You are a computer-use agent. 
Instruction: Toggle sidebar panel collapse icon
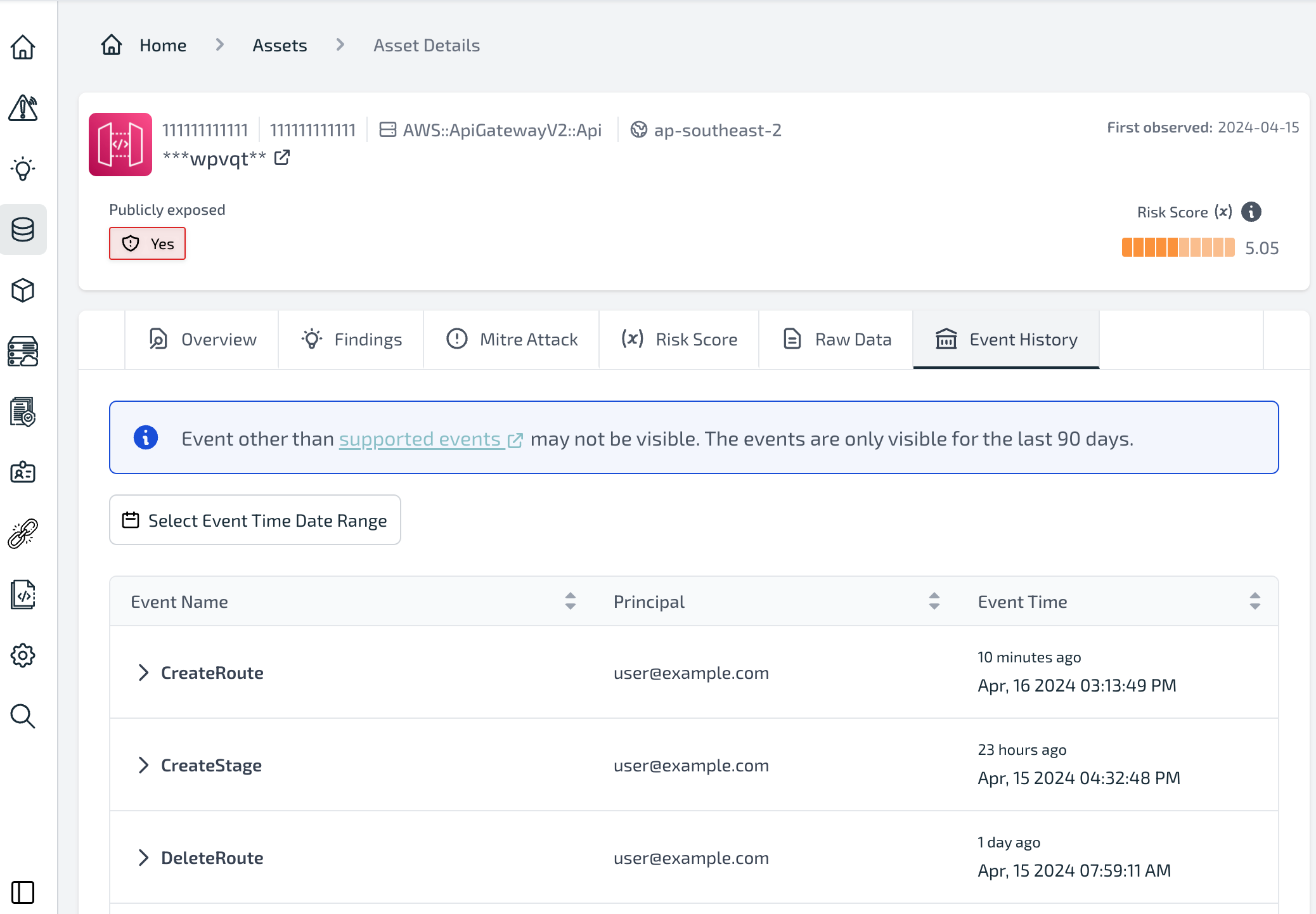point(23,892)
